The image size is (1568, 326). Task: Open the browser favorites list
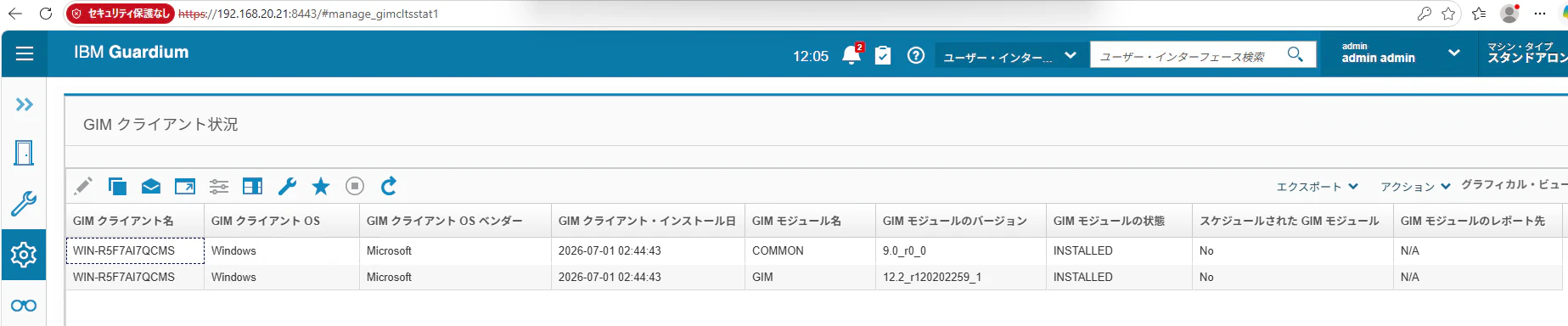click(1479, 14)
